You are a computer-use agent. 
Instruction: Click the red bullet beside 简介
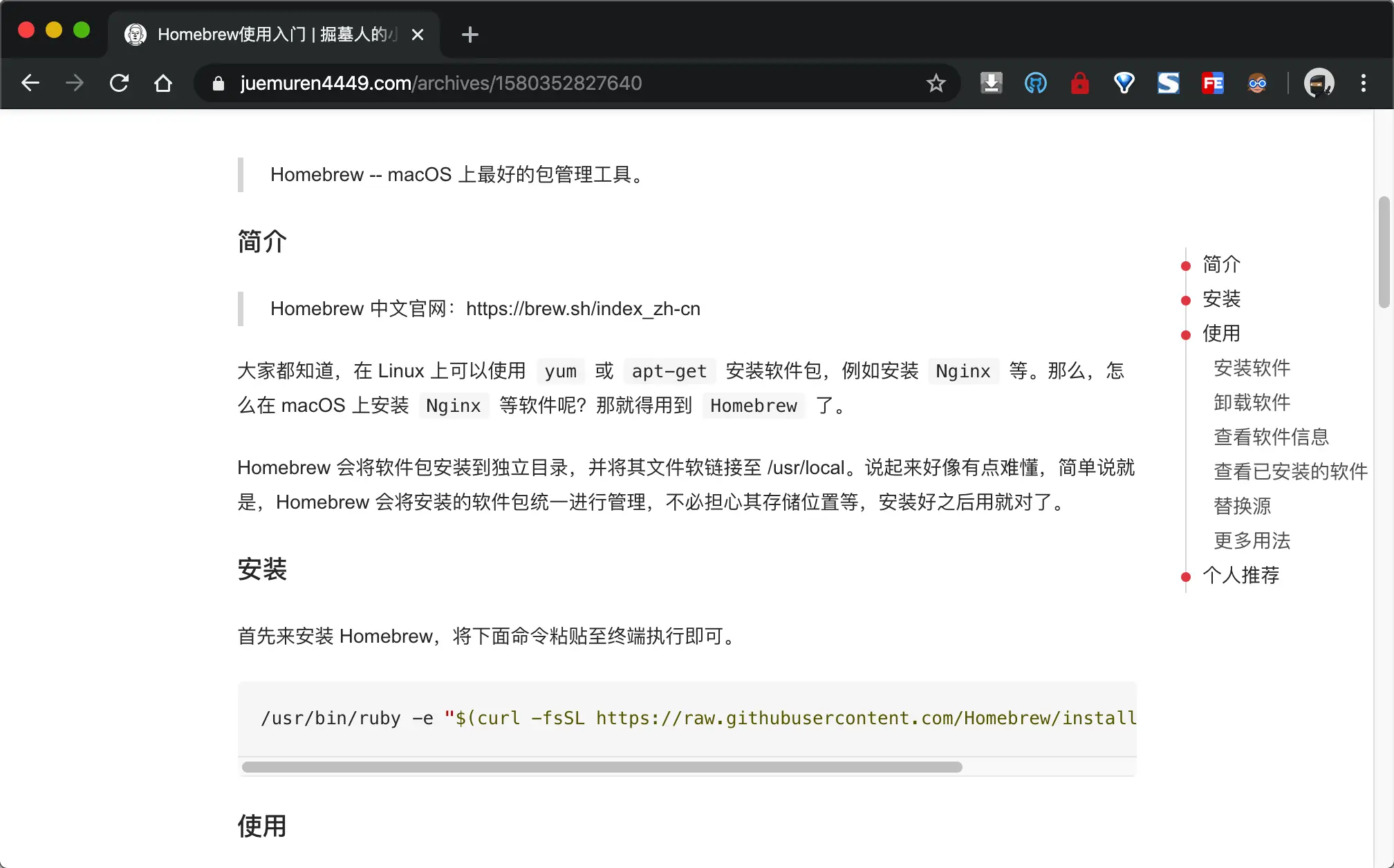coord(1187,265)
